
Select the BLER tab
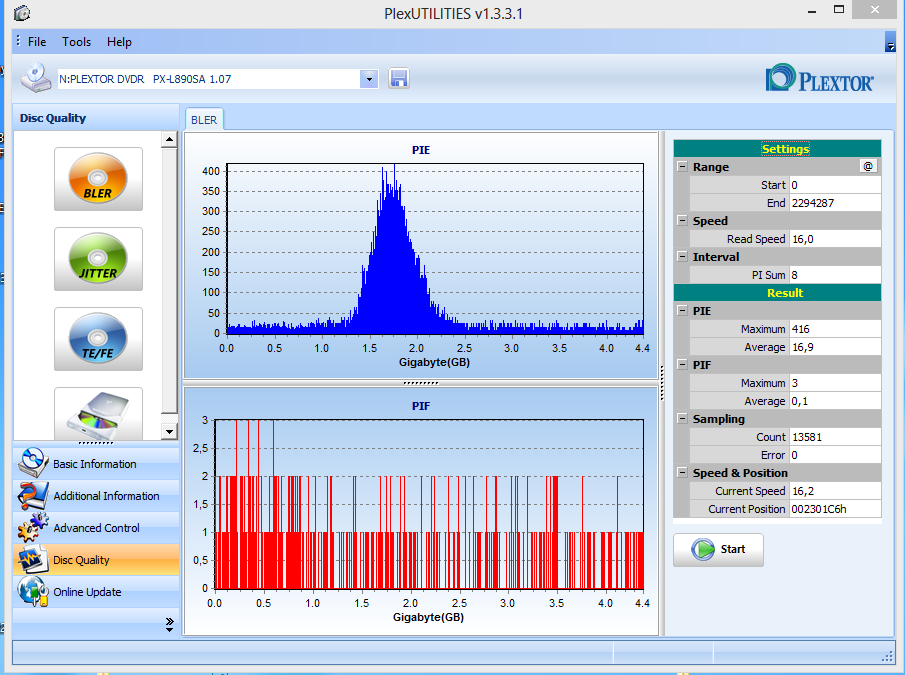(x=204, y=119)
